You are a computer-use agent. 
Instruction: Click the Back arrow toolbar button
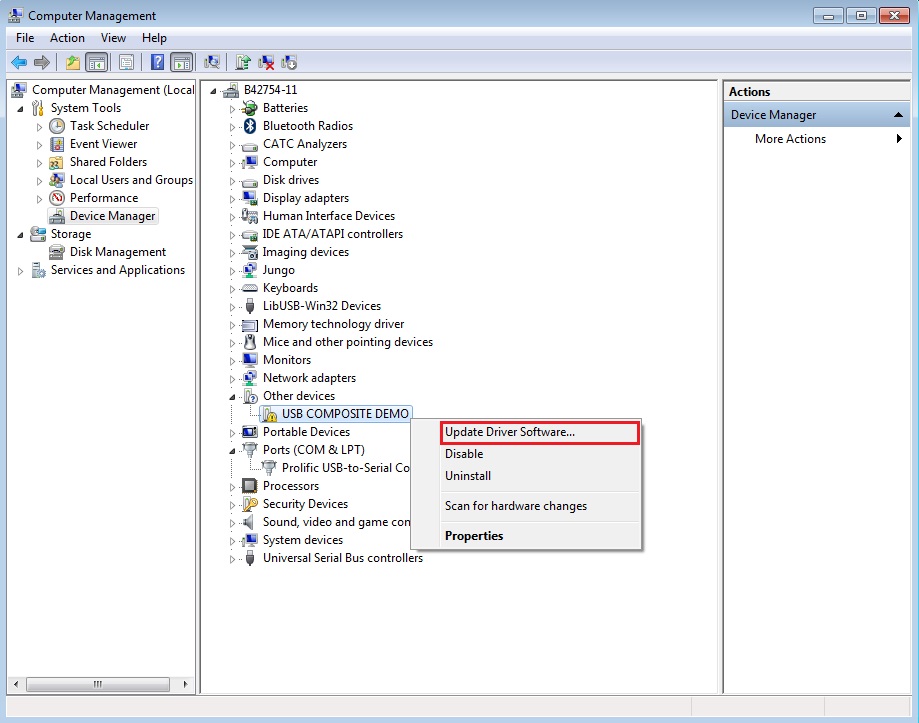click(19, 62)
